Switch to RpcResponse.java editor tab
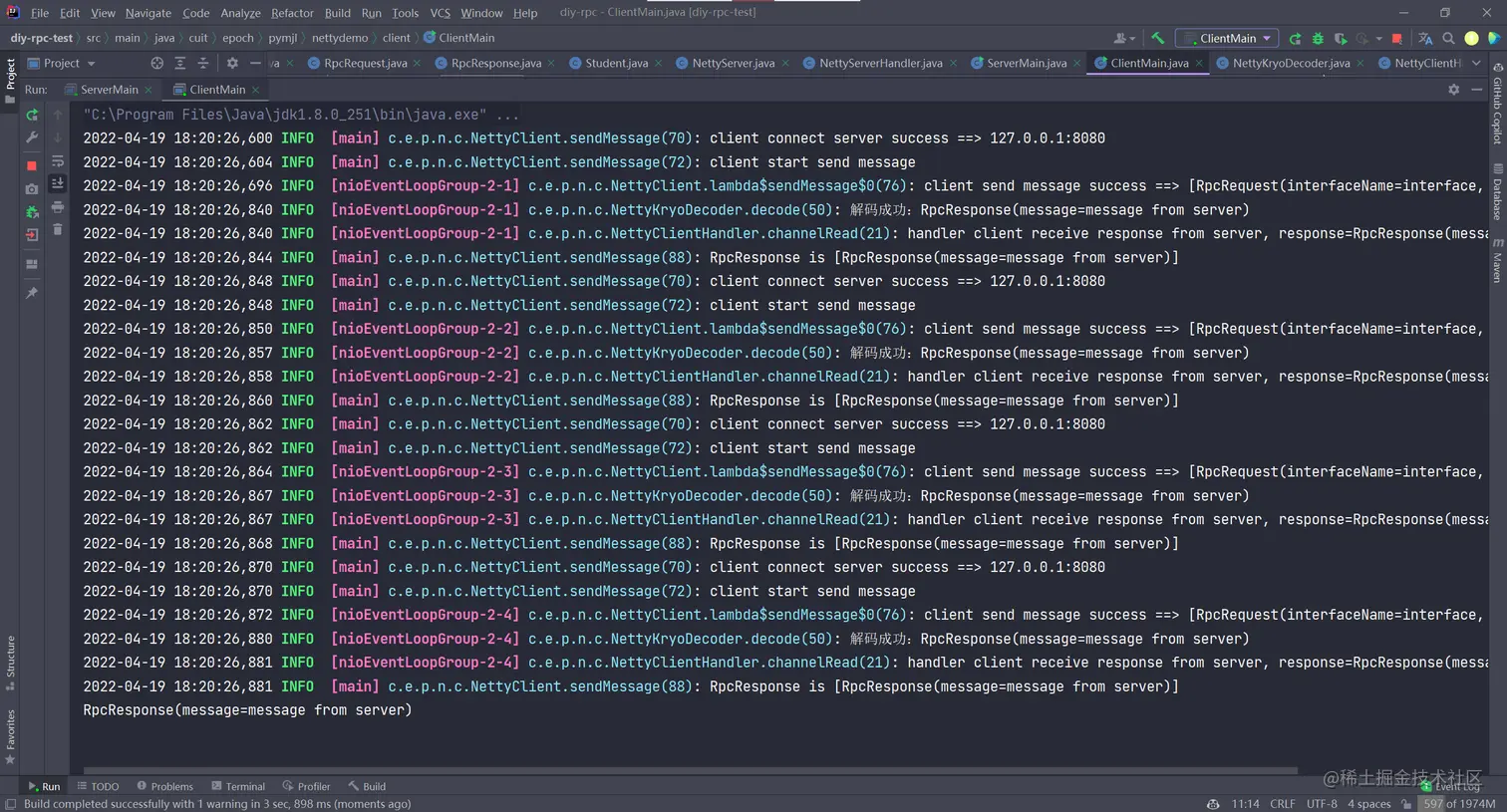 point(495,63)
